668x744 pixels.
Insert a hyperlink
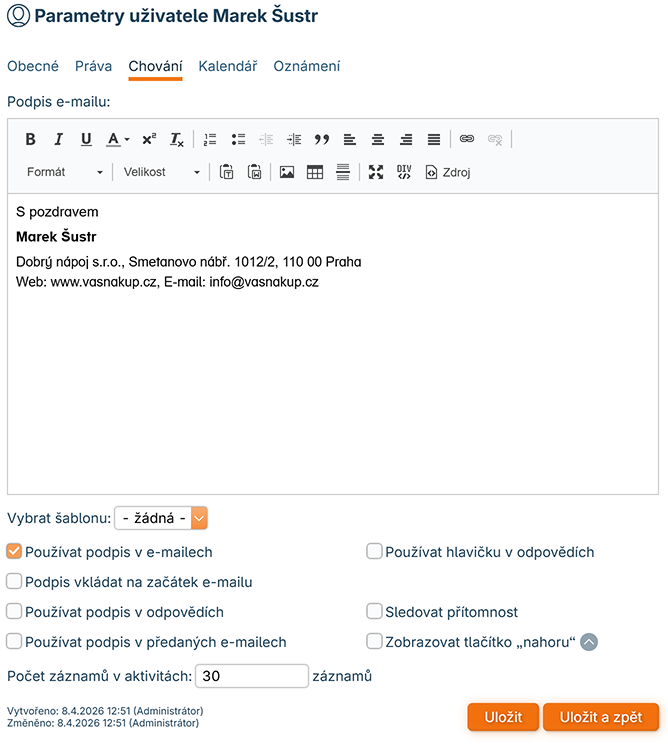pos(467,139)
